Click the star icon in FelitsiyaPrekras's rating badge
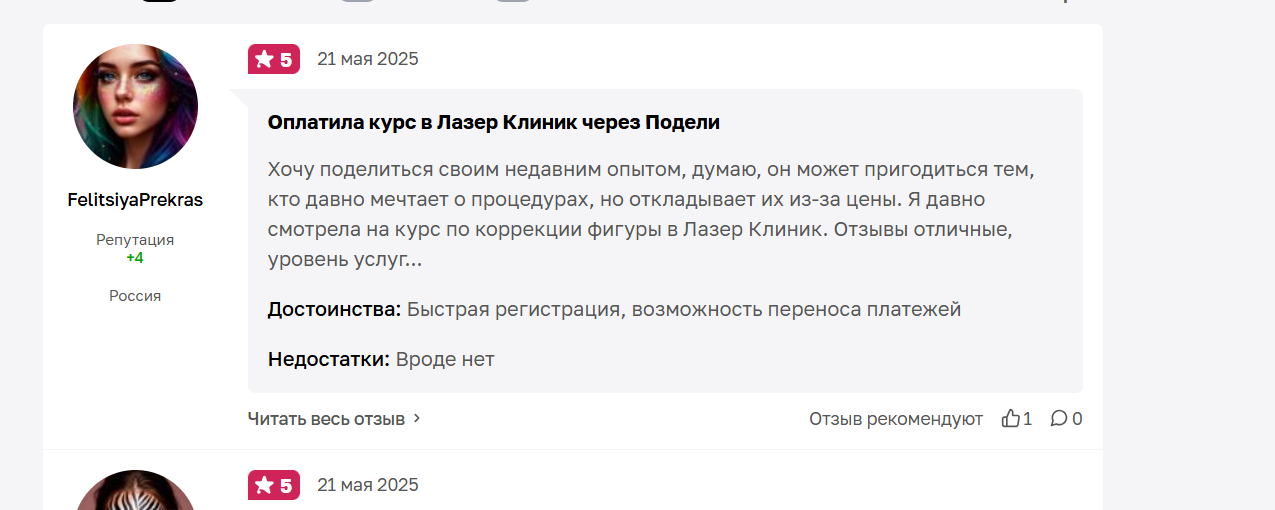The width and height of the screenshot is (1275, 510). 264,60
